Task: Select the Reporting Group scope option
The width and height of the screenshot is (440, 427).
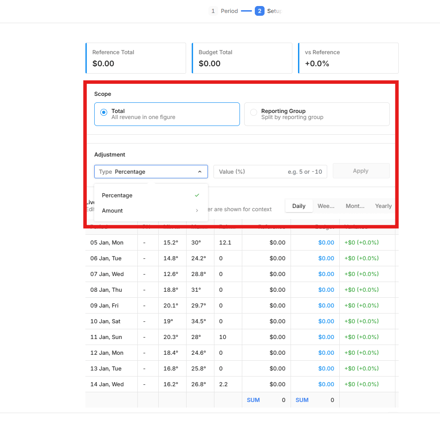Action: (317, 114)
